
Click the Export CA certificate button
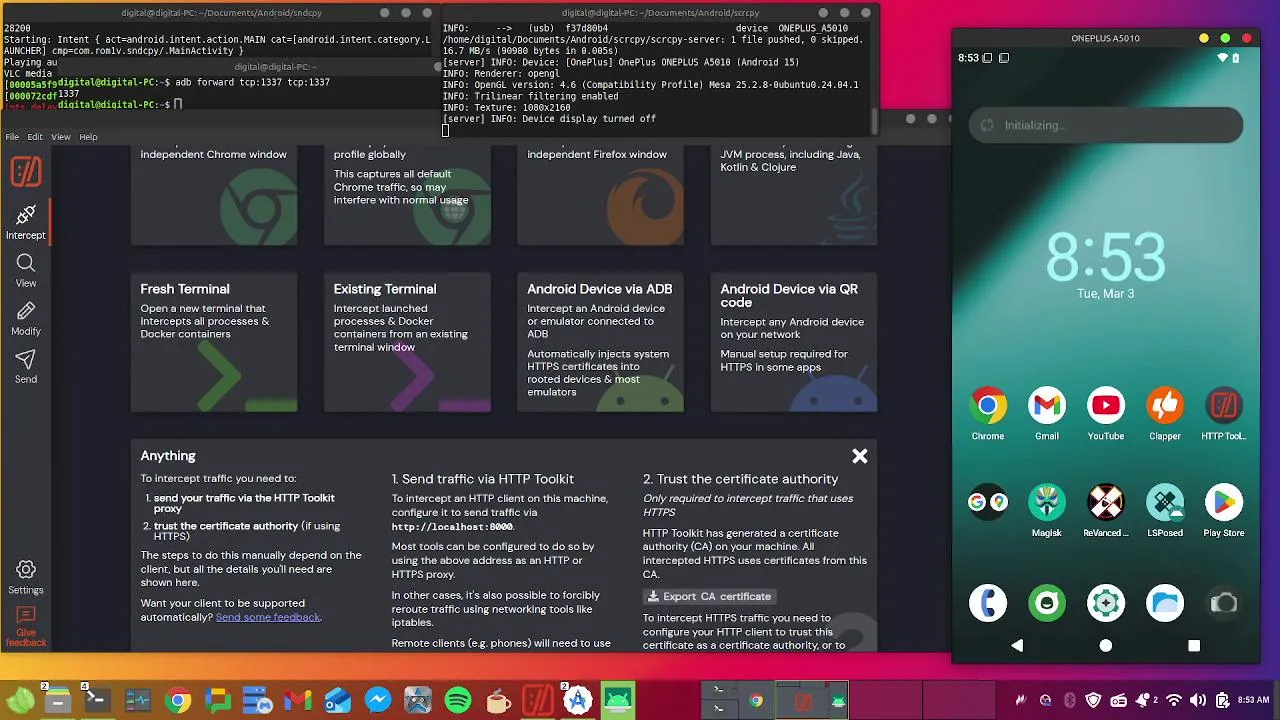pos(709,596)
